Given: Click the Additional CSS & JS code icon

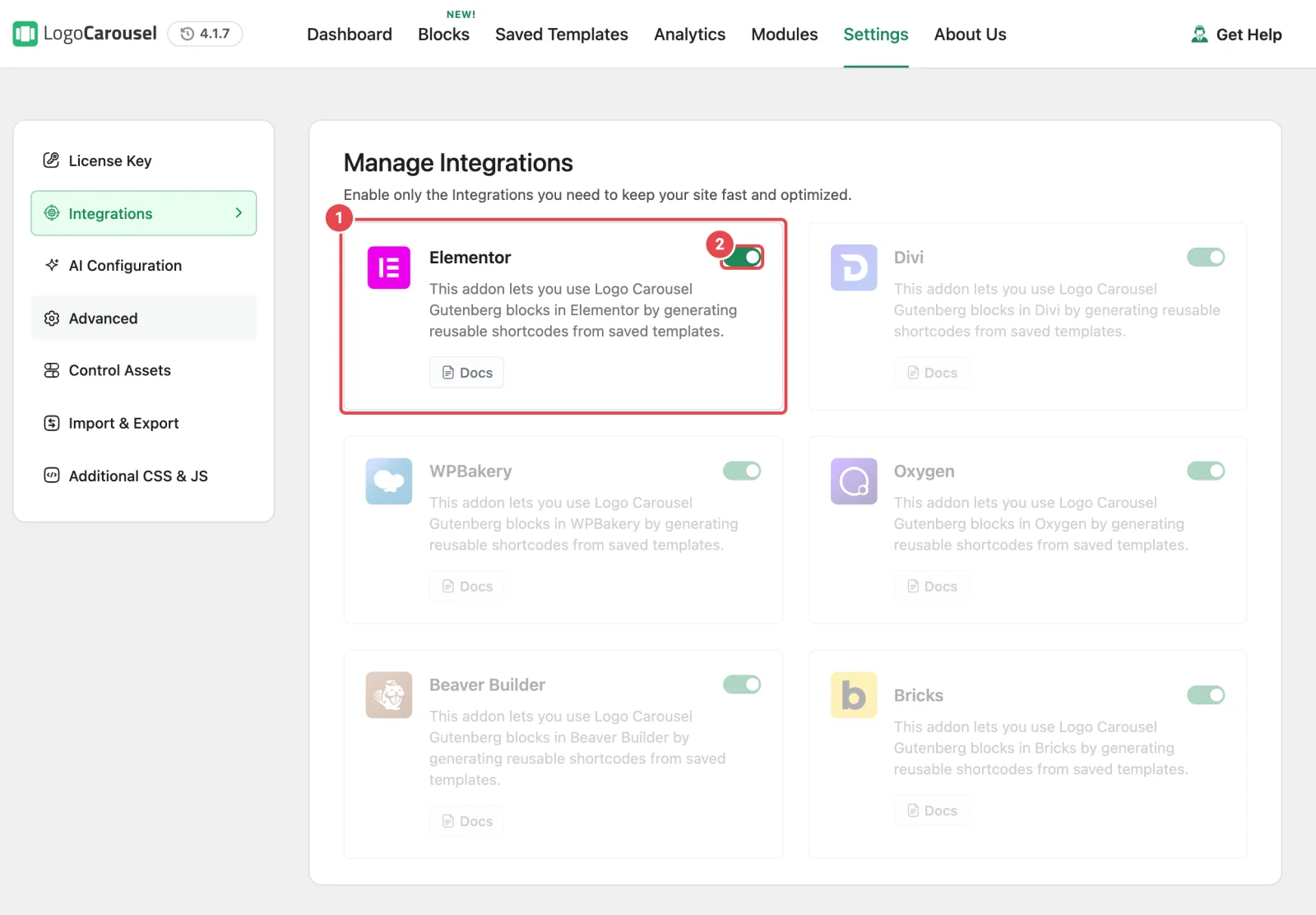Looking at the screenshot, I should [x=52, y=476].
